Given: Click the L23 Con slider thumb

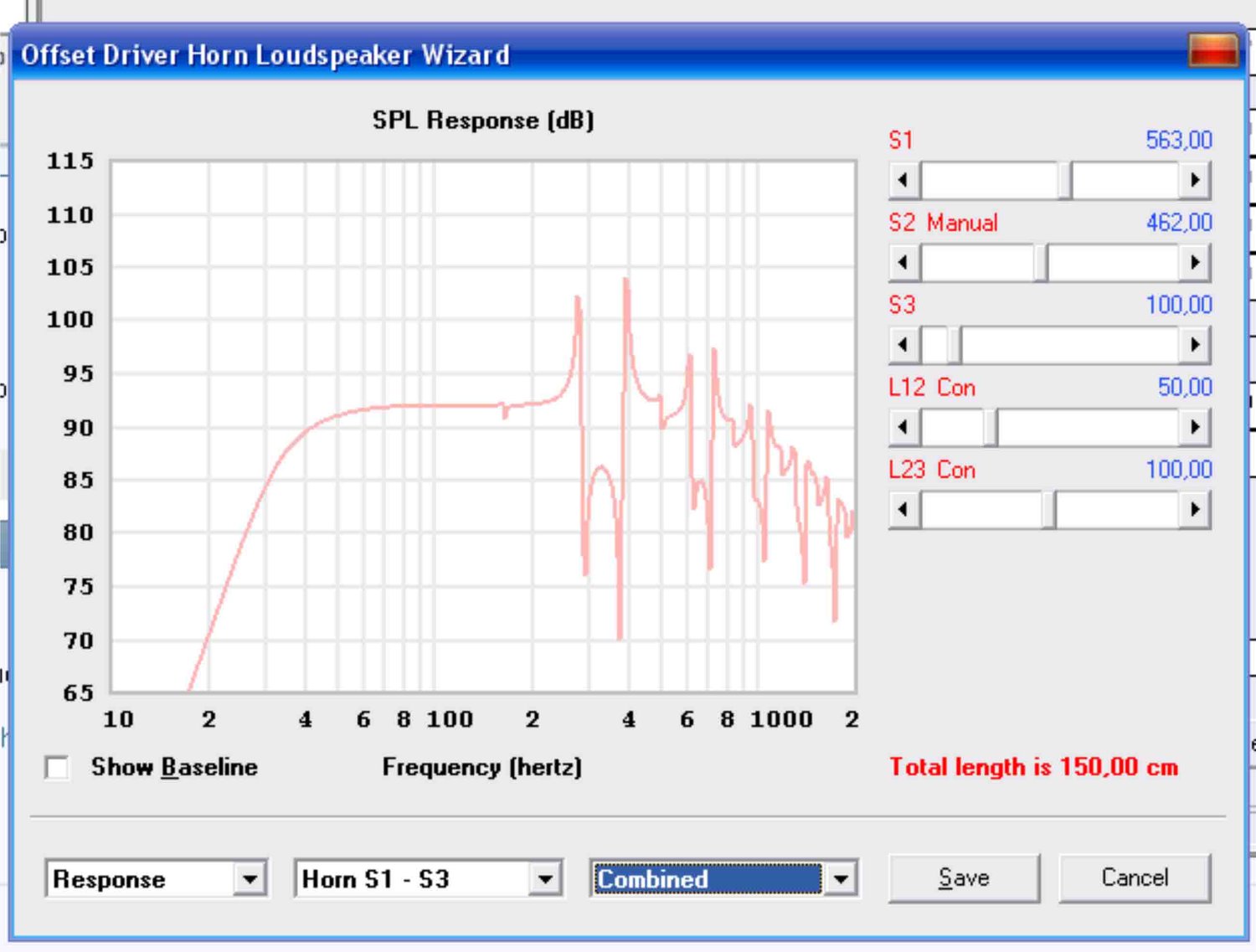Looking at the screenshot, I should click(1049, 510).
